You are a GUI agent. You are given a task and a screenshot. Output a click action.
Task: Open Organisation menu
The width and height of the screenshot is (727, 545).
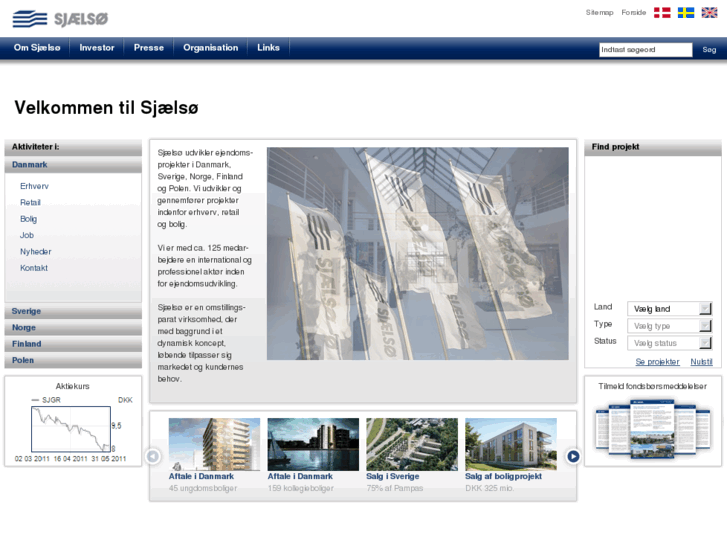(210, 48)
